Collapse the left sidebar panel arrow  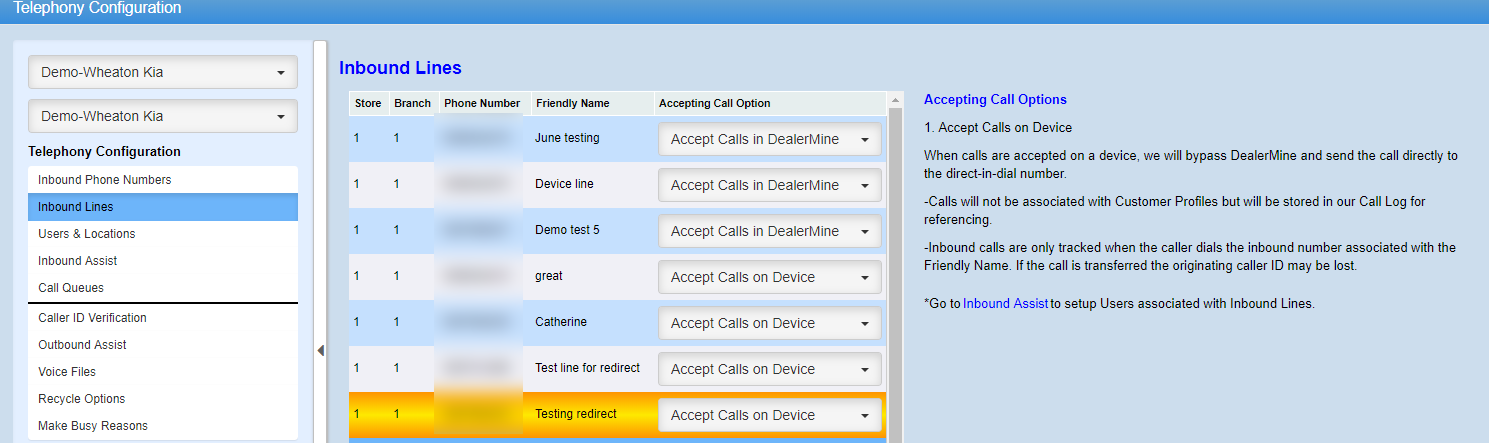320,350
